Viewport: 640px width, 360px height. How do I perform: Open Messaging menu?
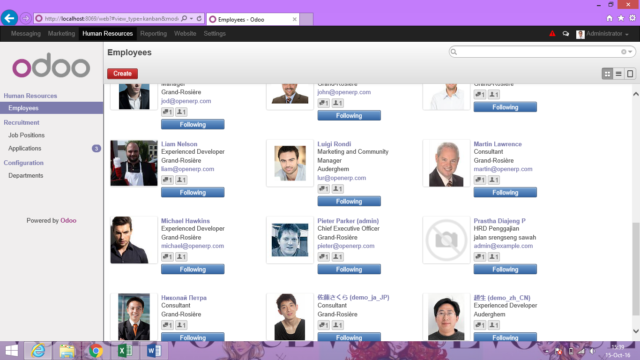point(26,33)
